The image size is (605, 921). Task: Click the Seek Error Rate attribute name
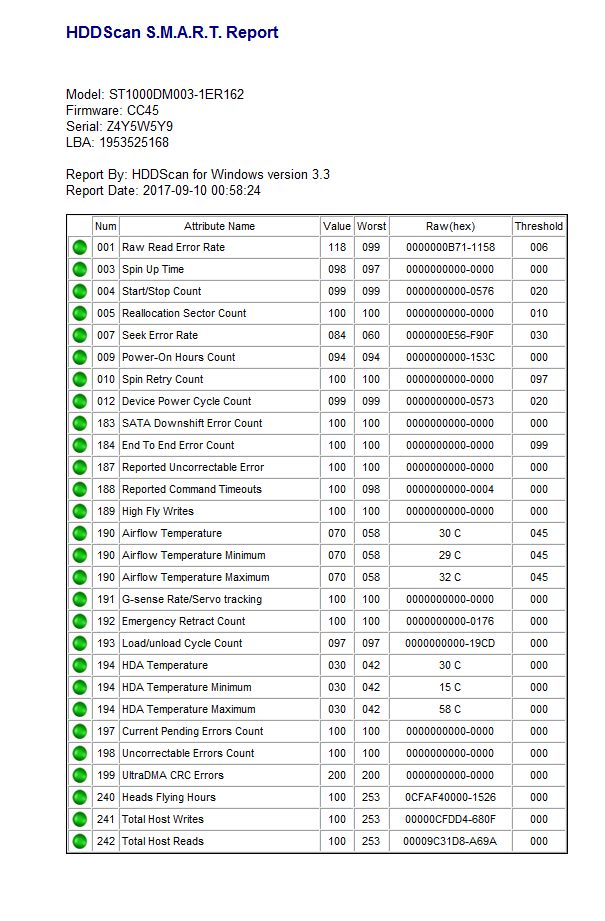(x=160, y=335)
